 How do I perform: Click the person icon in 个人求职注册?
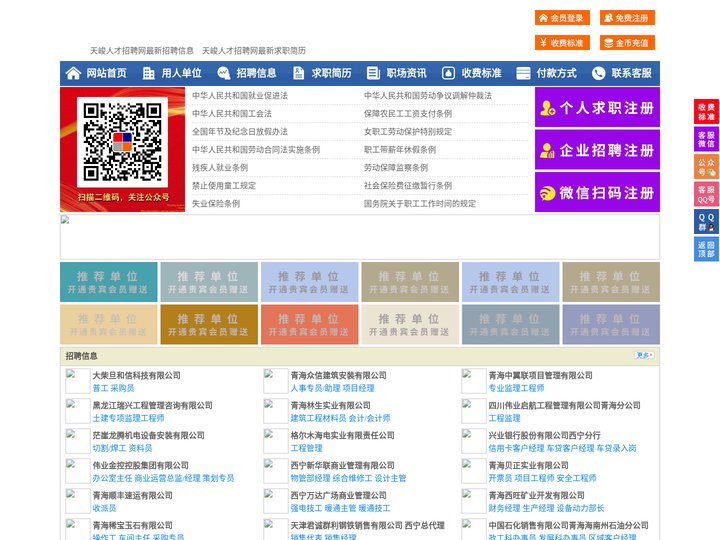[x=547, y=108]
